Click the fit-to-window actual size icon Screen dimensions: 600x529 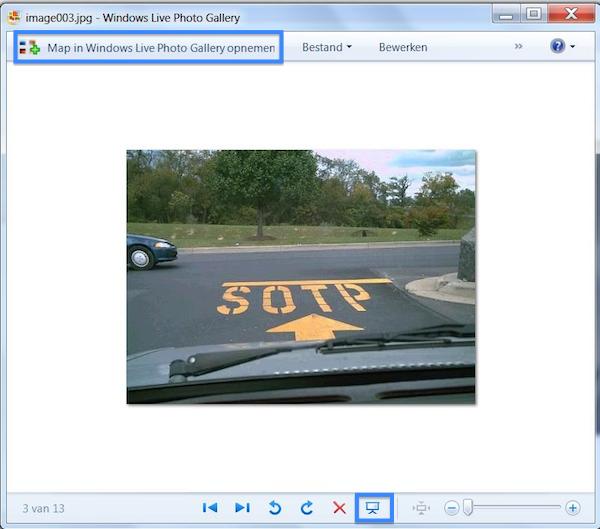(x=421, y=508)
